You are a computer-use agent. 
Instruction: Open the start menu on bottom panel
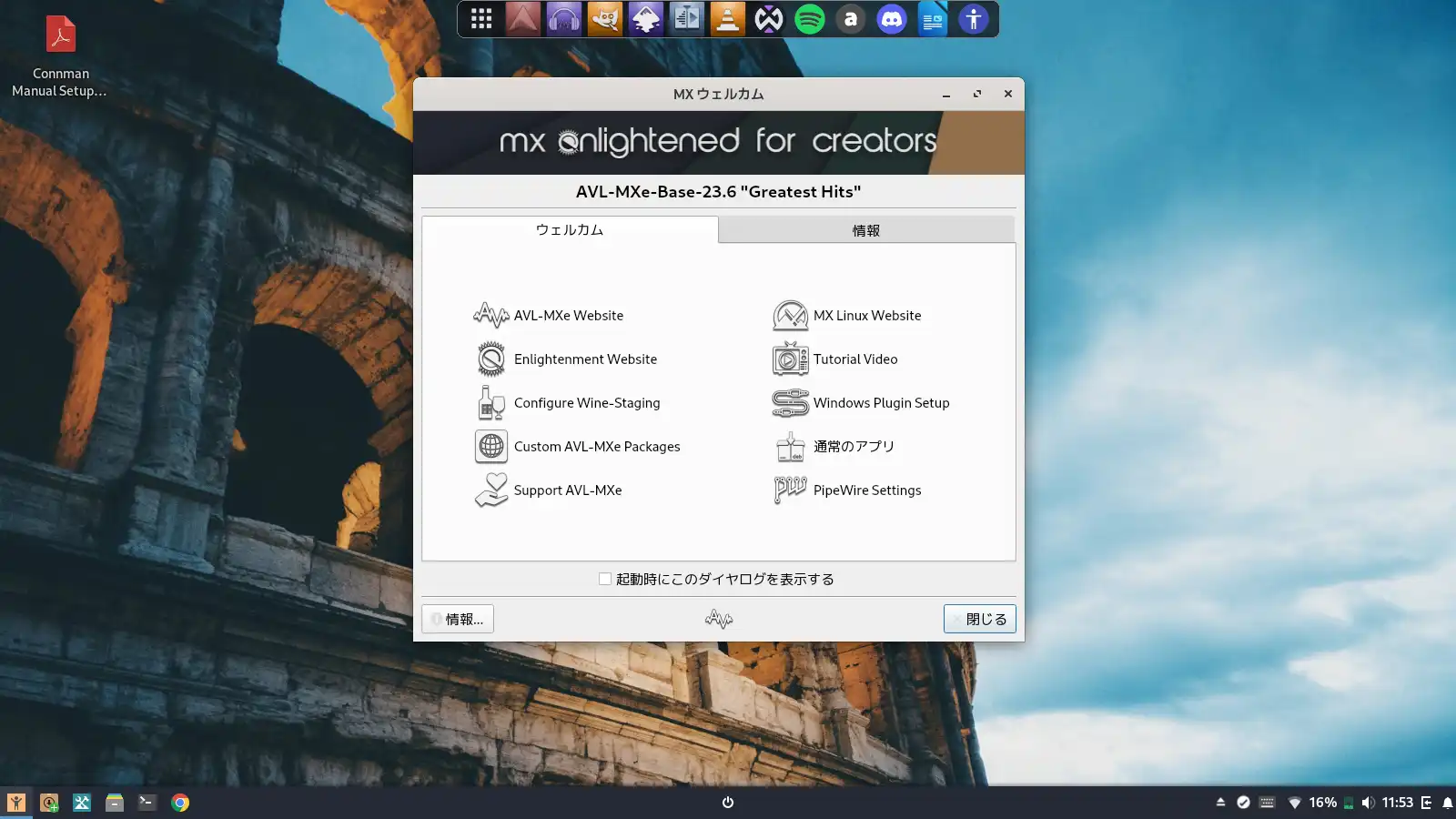tap(16, 803)
